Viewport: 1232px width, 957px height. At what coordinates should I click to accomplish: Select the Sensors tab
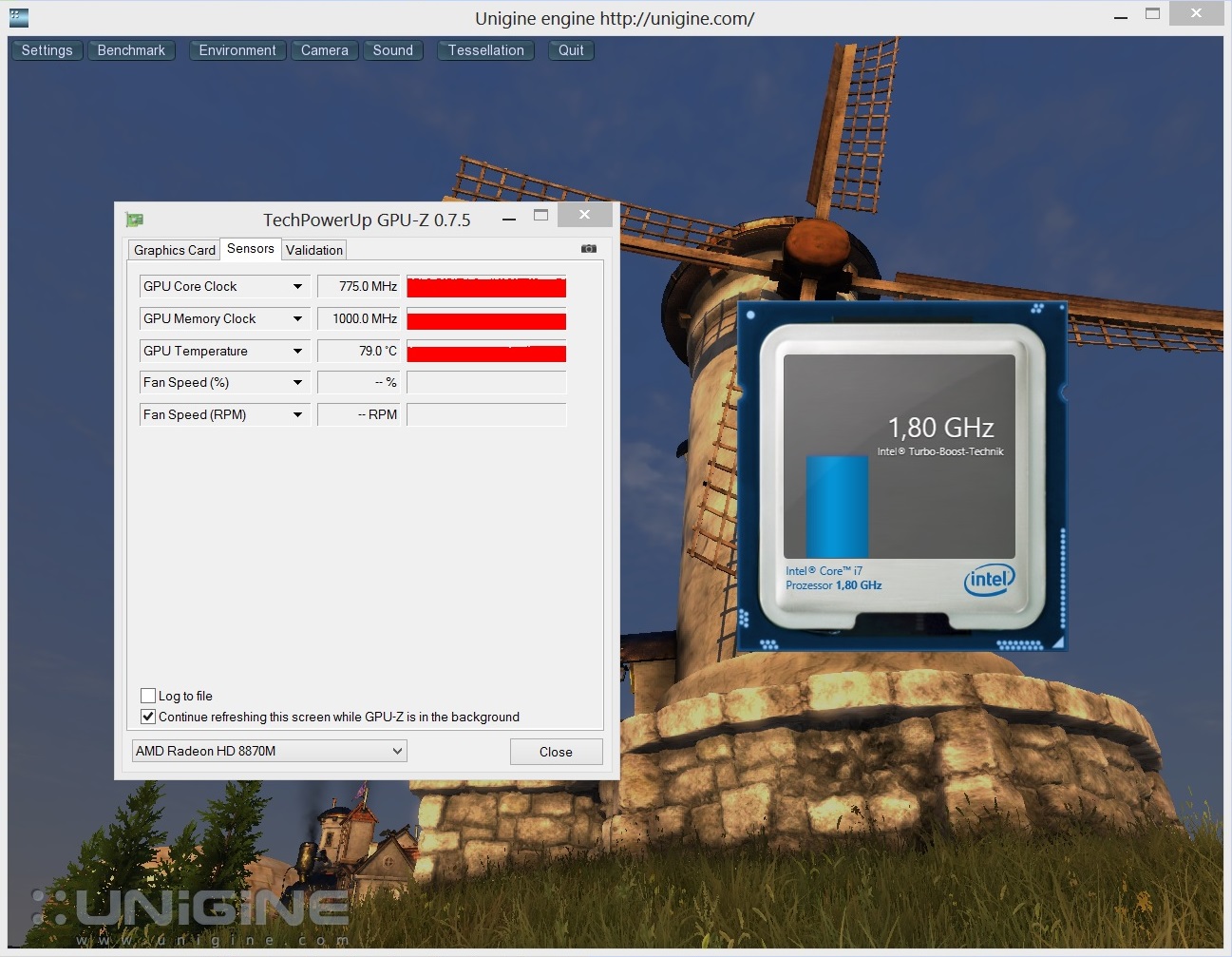tap(251, 249)
